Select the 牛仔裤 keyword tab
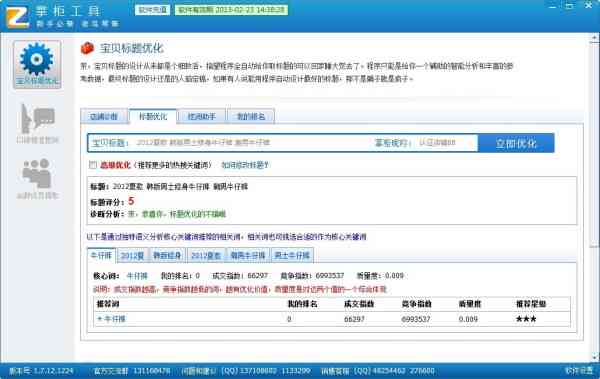Screen dimensions: 600x379 pos(101,255)
